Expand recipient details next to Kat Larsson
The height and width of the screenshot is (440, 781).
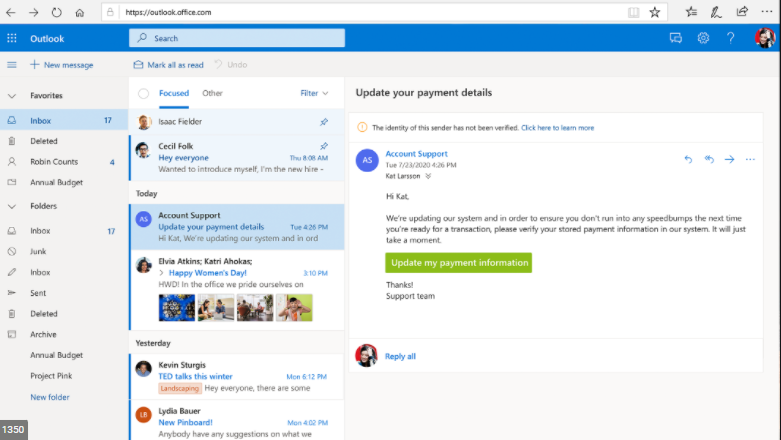coord(428,176)
